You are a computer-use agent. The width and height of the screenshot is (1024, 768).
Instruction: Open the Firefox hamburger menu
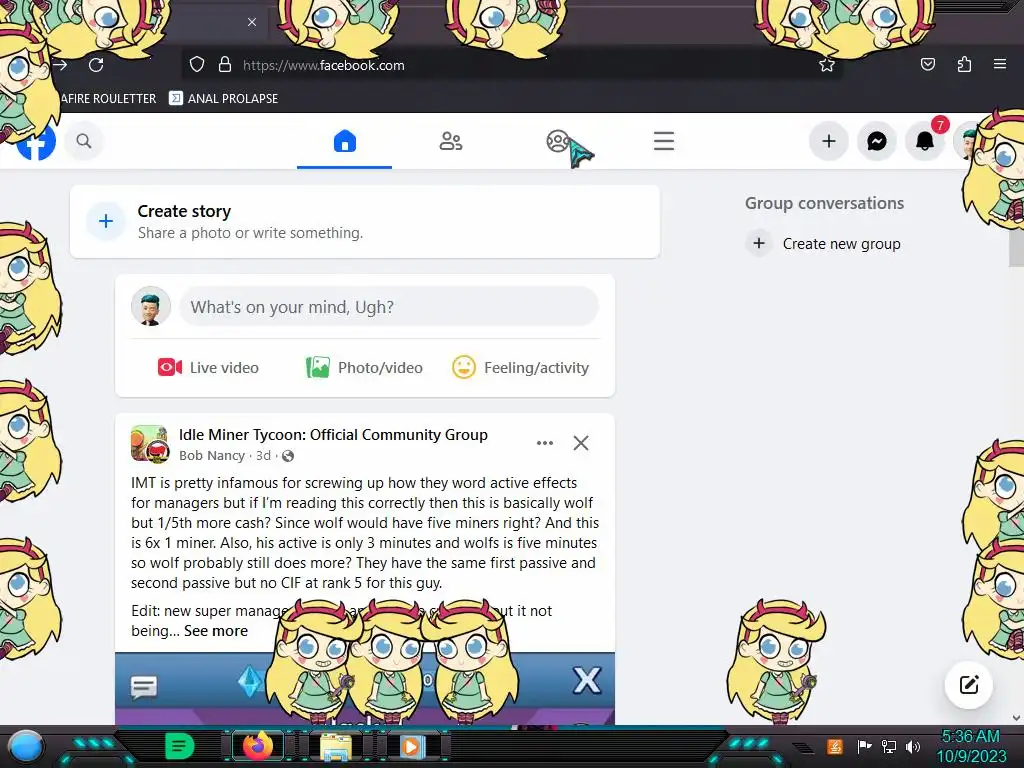(1000, 64)
